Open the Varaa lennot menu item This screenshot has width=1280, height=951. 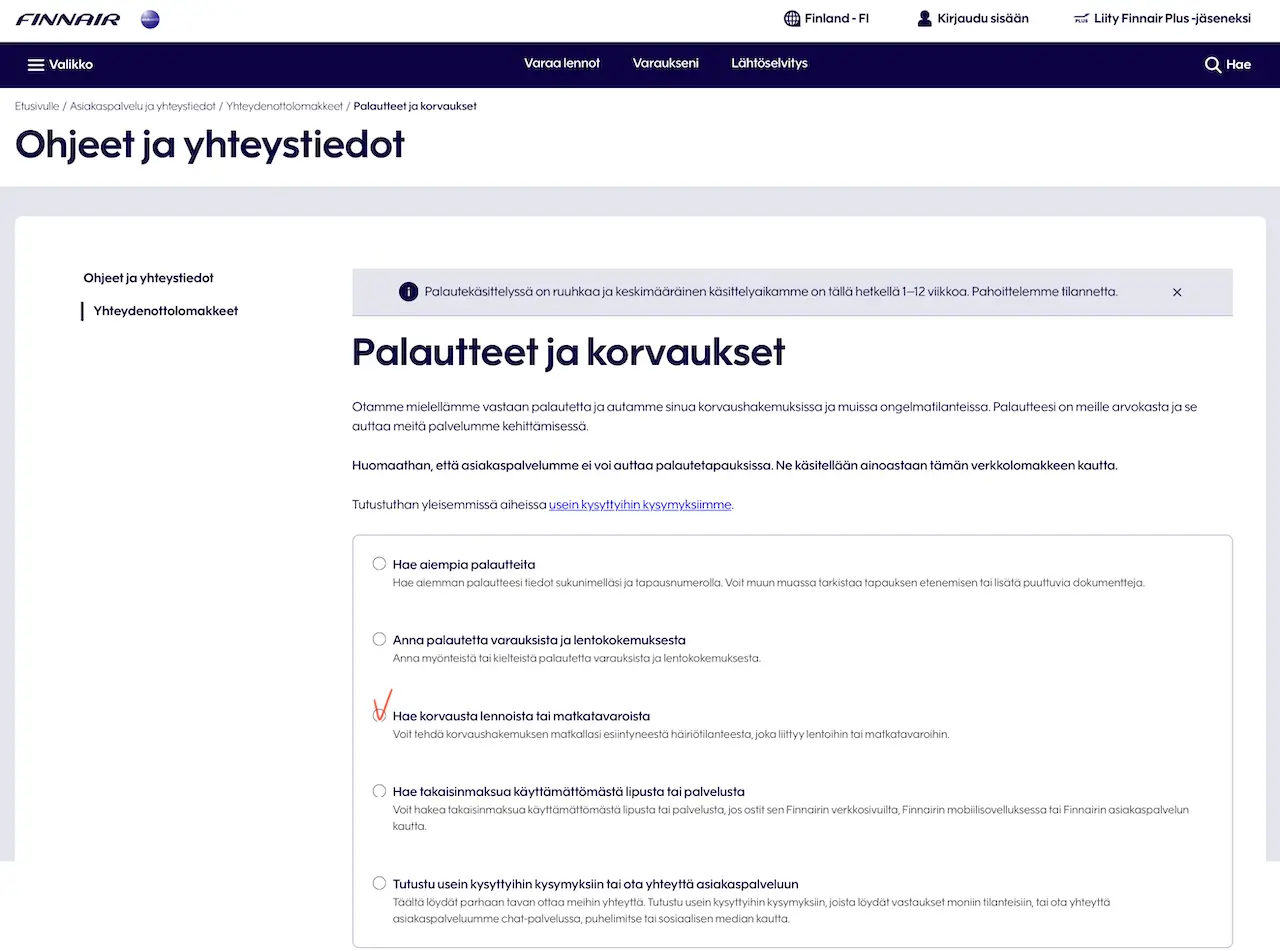(x=562, y=63)
